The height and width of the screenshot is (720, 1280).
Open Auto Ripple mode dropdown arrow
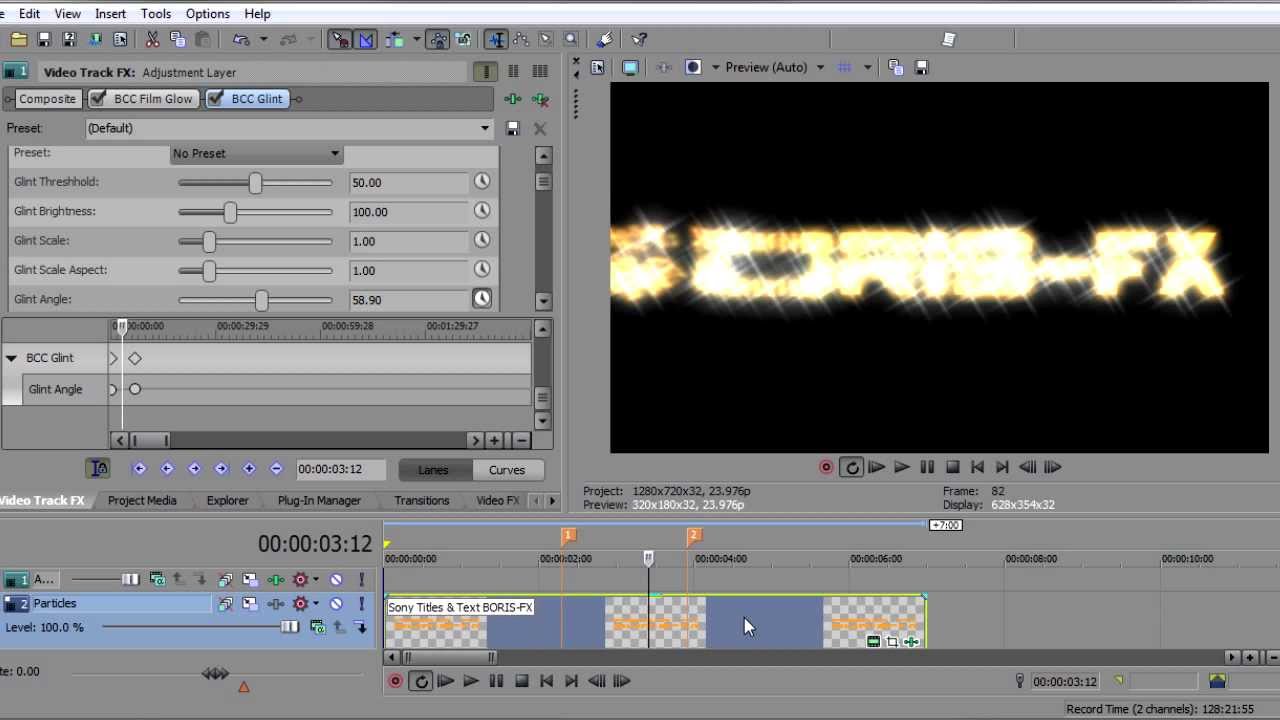416,40
